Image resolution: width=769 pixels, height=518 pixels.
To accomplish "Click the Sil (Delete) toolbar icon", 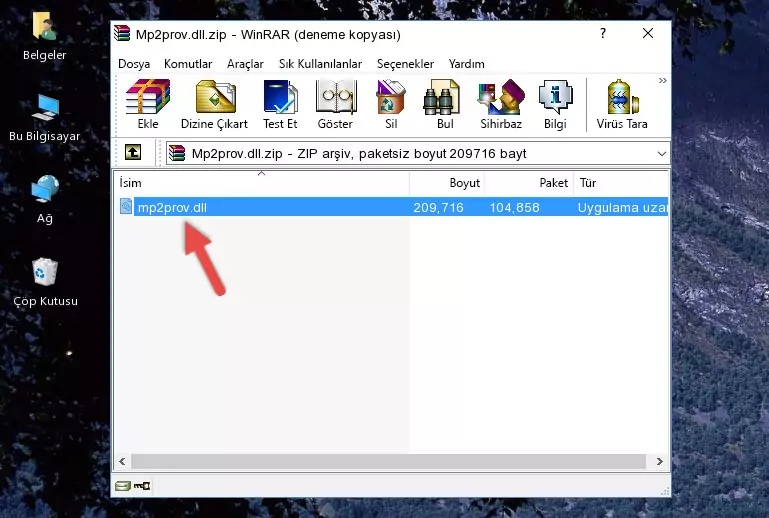I will (x=391, y=104).
